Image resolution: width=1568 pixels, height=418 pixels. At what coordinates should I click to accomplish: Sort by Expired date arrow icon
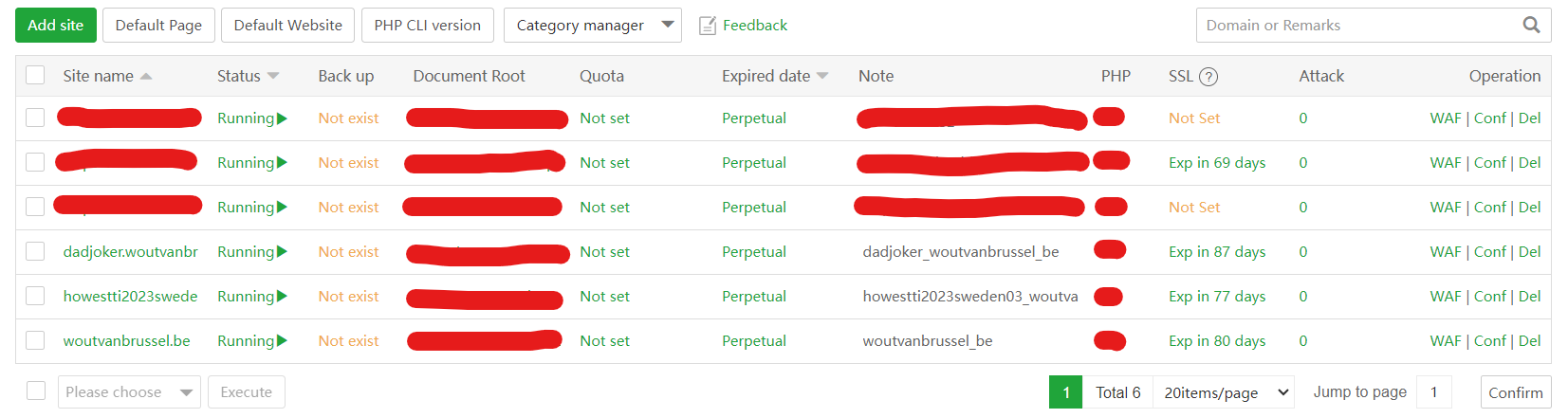(x=822, y=77)
